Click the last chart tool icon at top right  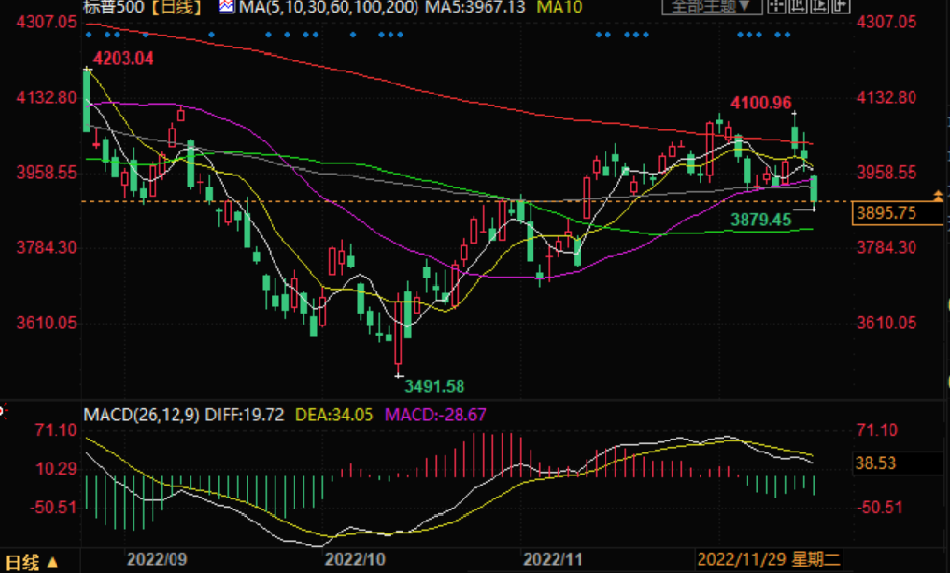click(843, 6)
